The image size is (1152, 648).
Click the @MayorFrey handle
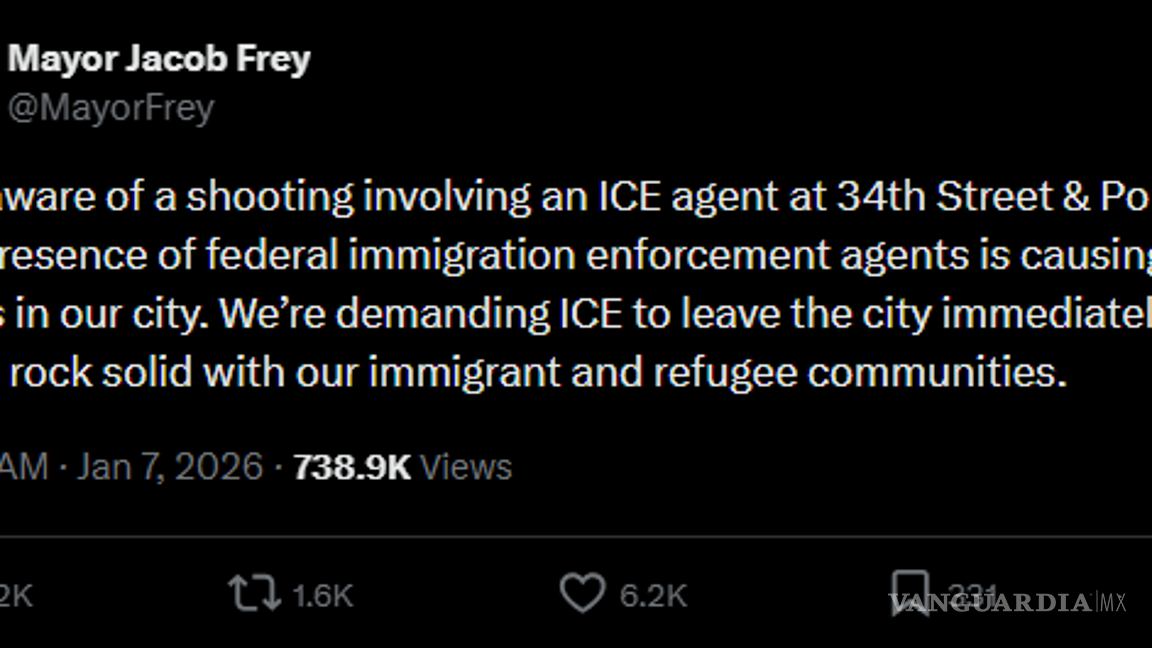point(111,108)
